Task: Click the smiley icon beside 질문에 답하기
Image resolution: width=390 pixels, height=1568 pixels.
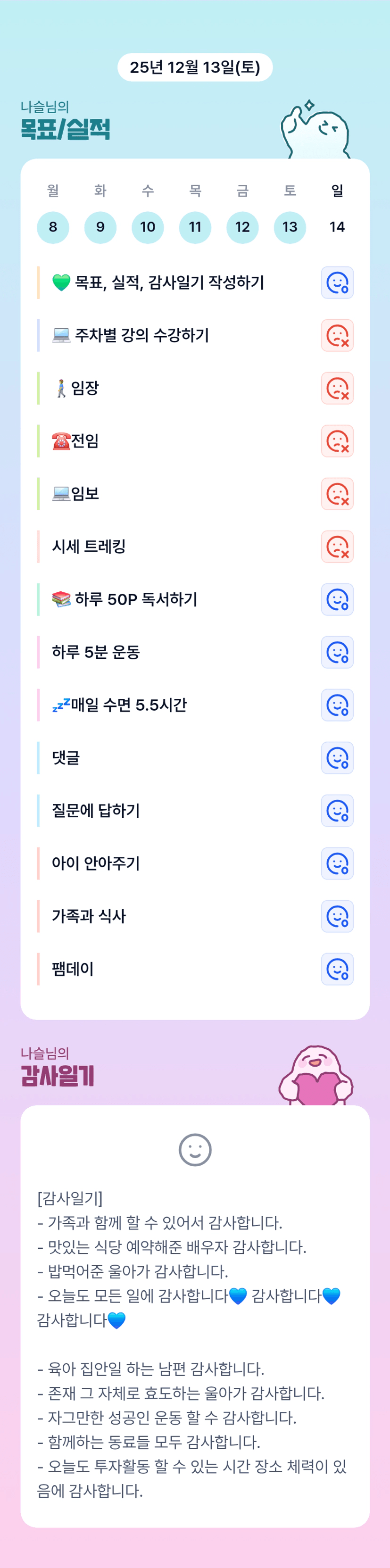Action: coord(337,811)
